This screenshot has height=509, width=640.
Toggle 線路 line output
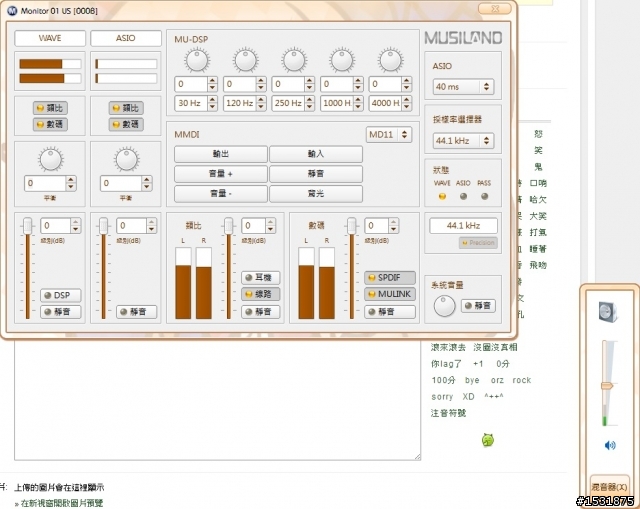click(x=260, y=294)
